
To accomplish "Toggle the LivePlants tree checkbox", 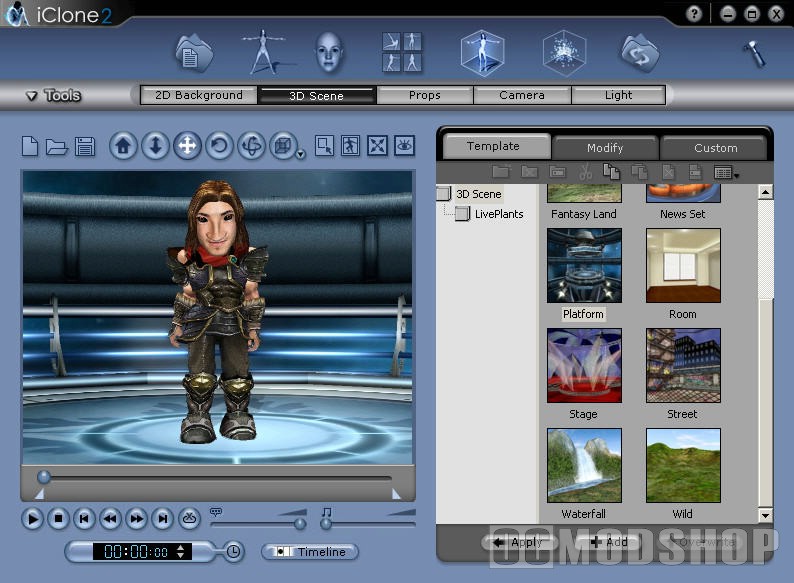I will click(x=462, y=214).
